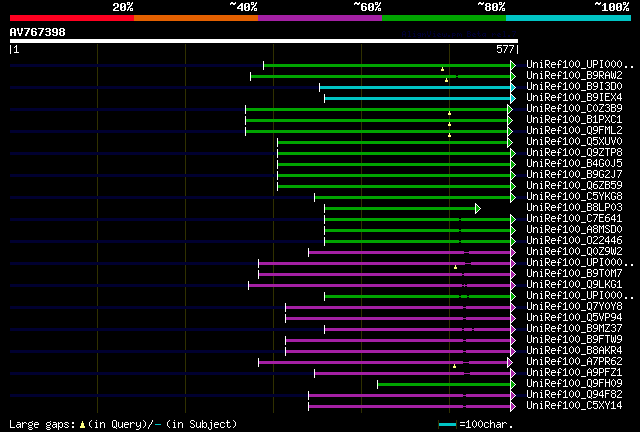
Task: Click the purple ~60% identity legend bar
Action: 320,18
